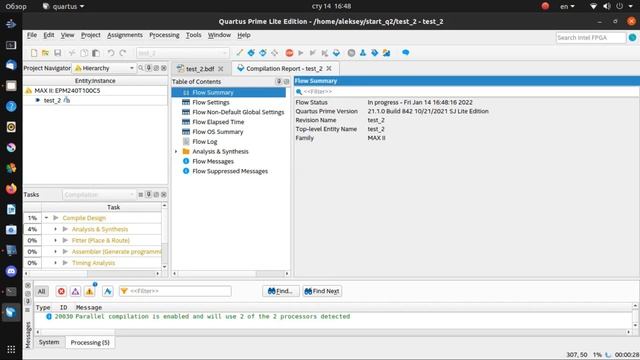640x360 pixels.
Task: Click the search icon in Project Navigator header
Action: point(141,68)
